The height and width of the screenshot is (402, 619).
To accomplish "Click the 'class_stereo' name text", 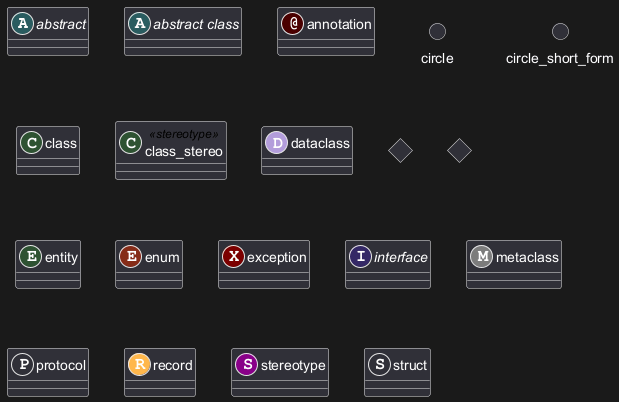I will 184,152.
